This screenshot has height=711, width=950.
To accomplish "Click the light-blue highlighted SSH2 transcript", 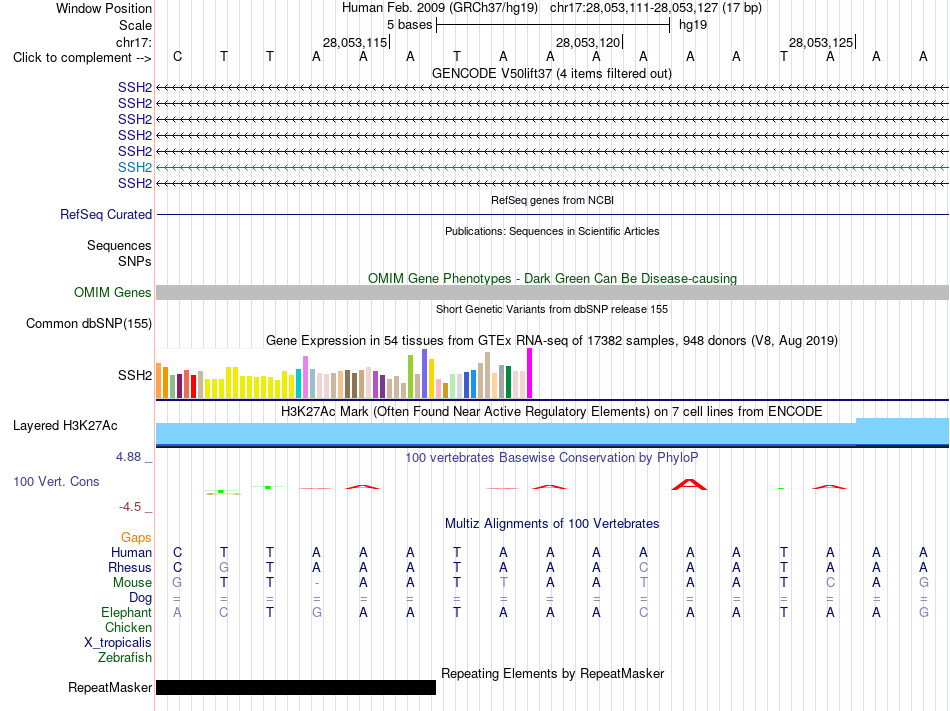I will click(552, 167).
